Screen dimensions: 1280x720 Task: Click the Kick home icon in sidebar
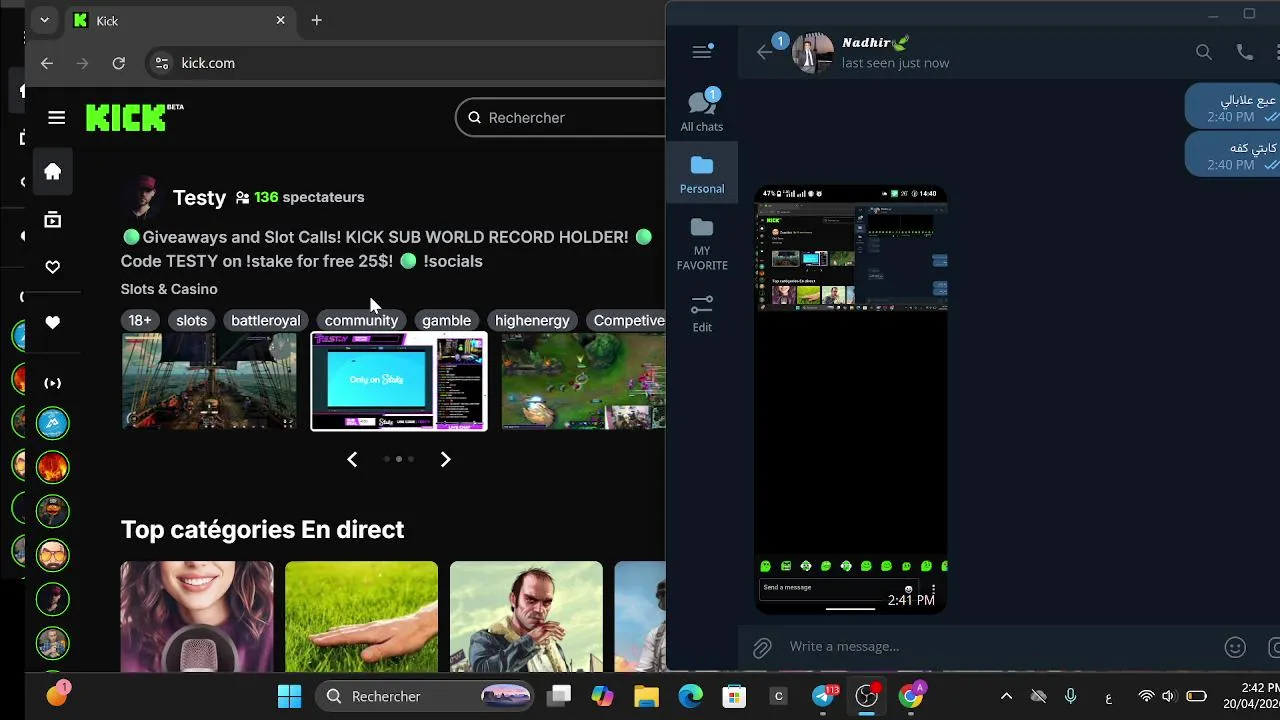(x=53, y=172)
